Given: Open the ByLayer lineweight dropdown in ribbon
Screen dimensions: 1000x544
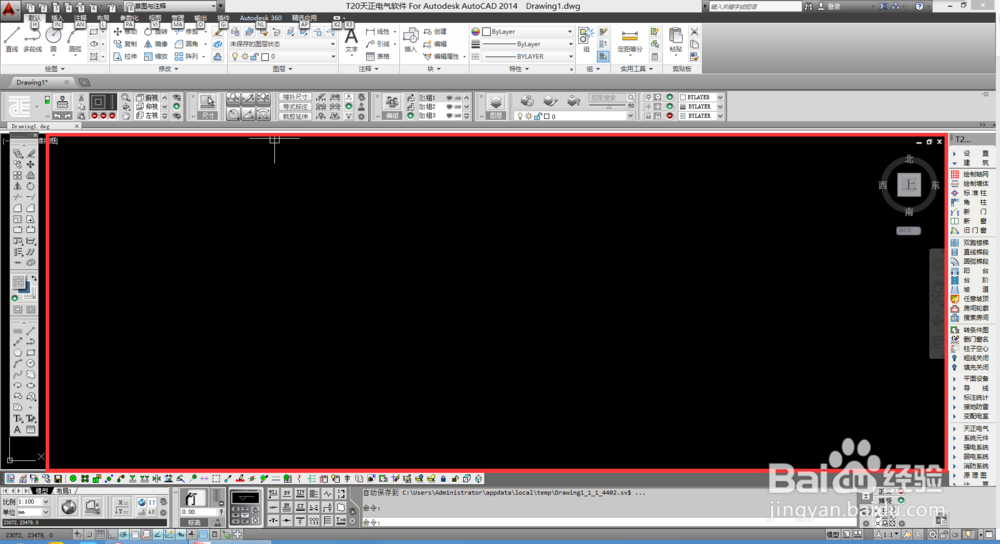Looking at the screenshot, I should coord(527,44).
